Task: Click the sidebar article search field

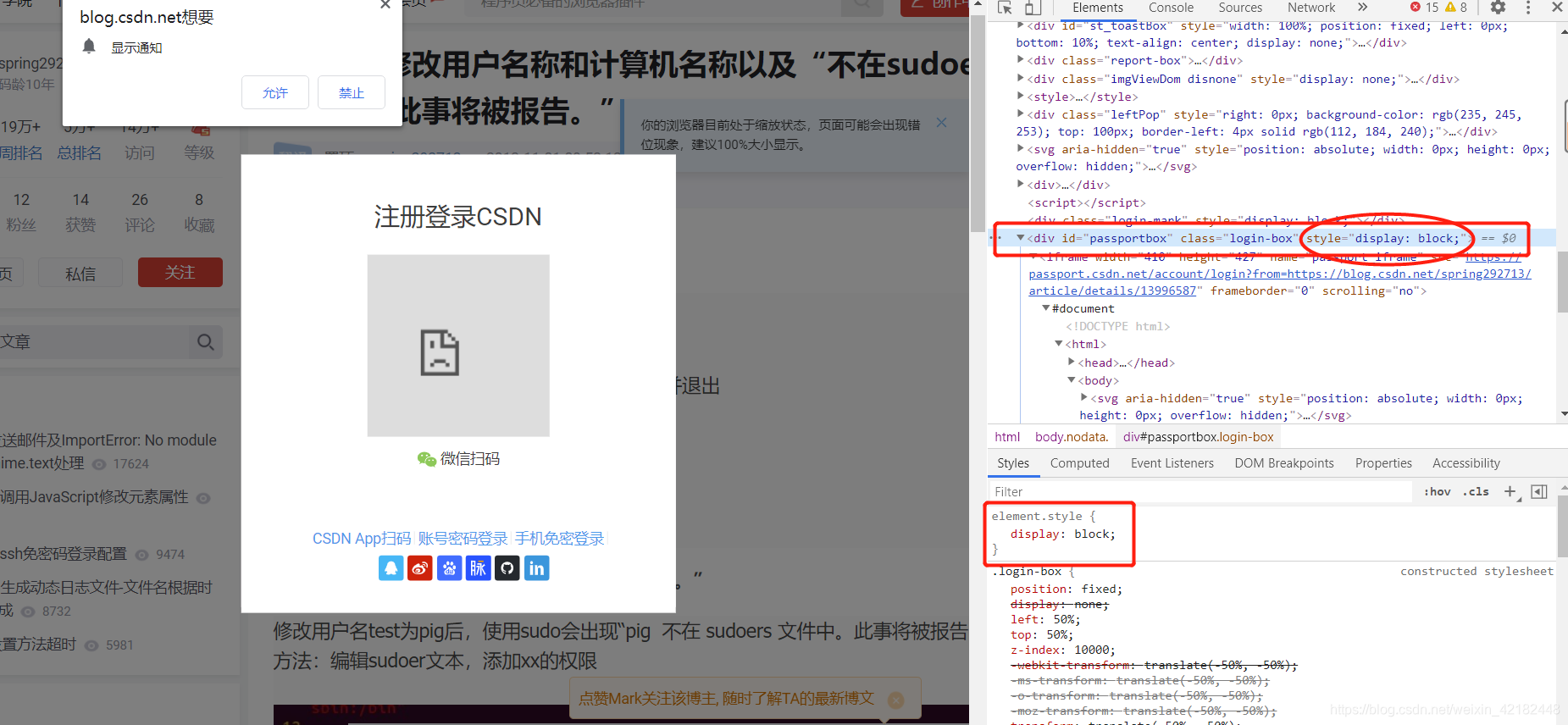Action: (95, 342)
